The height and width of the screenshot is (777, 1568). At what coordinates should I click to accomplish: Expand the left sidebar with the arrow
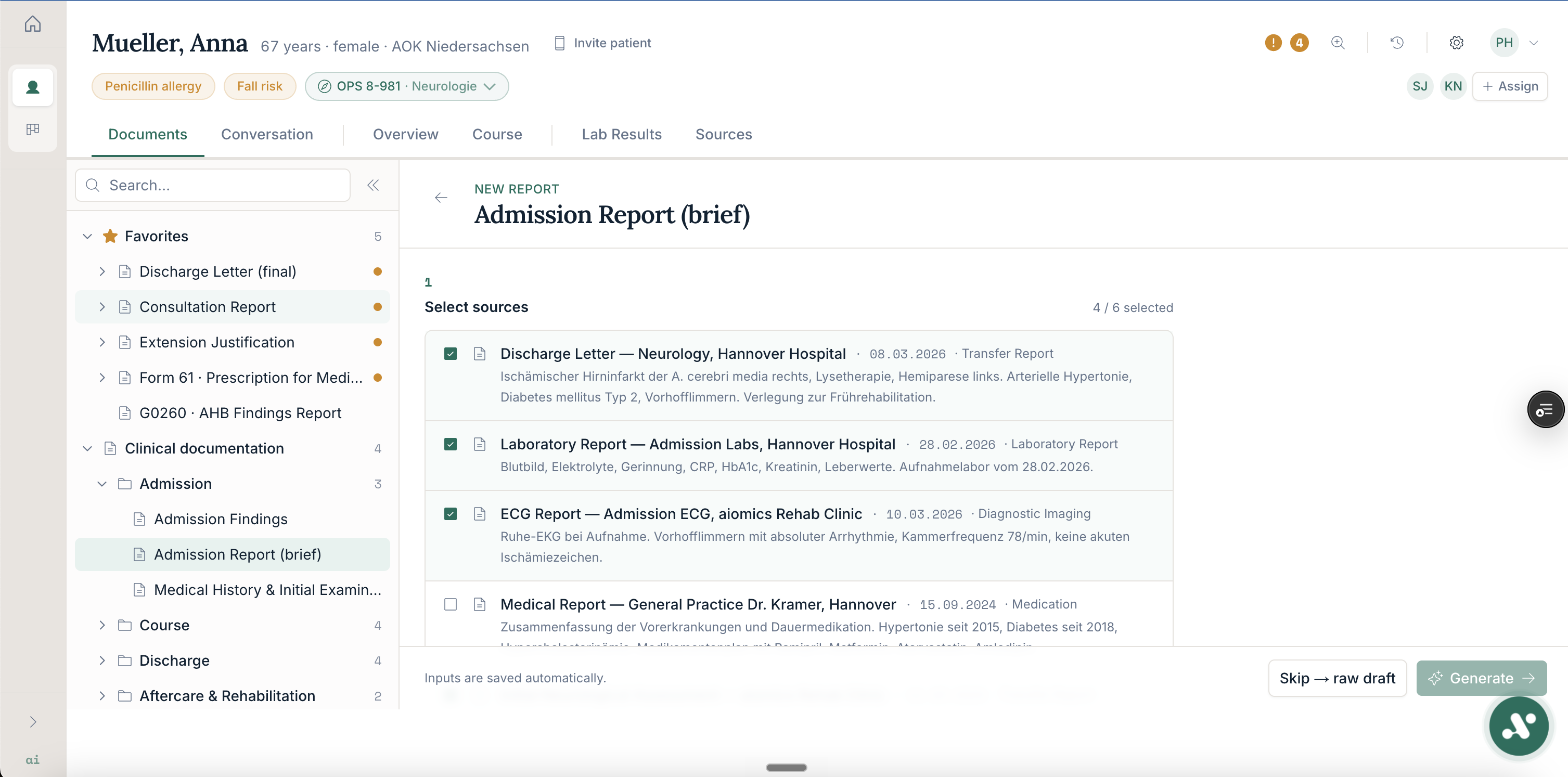click(33, 722)
